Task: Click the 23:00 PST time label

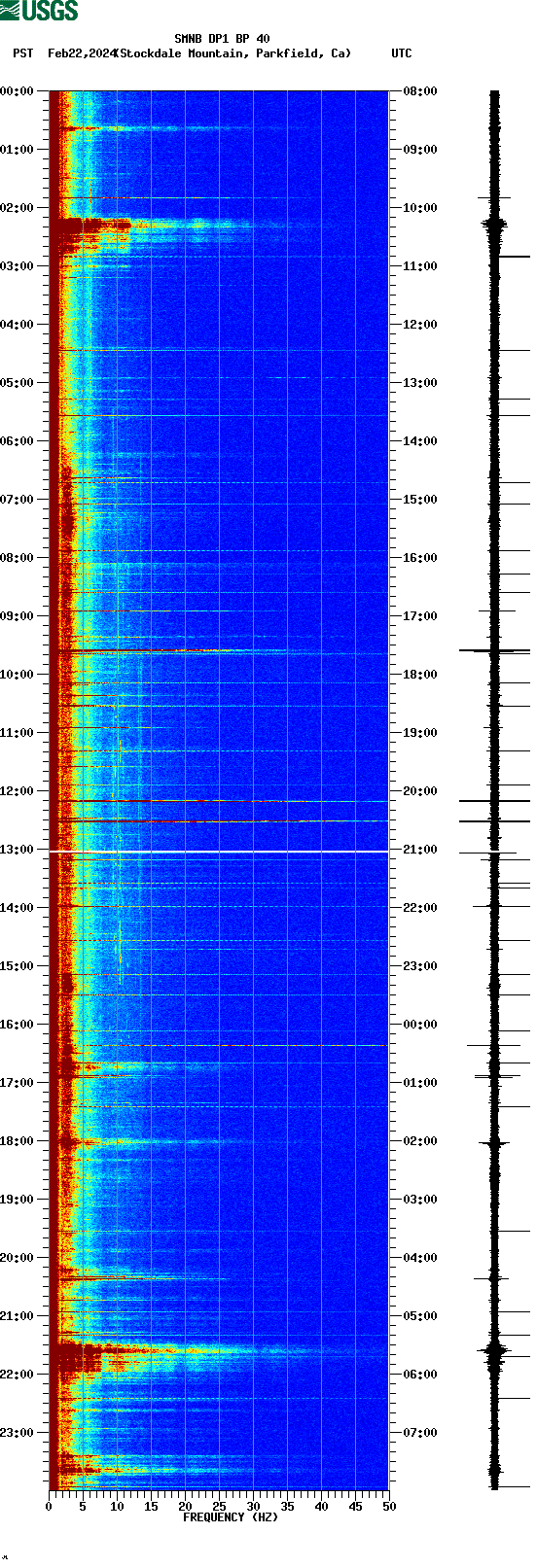Action: click(17, 1433)
